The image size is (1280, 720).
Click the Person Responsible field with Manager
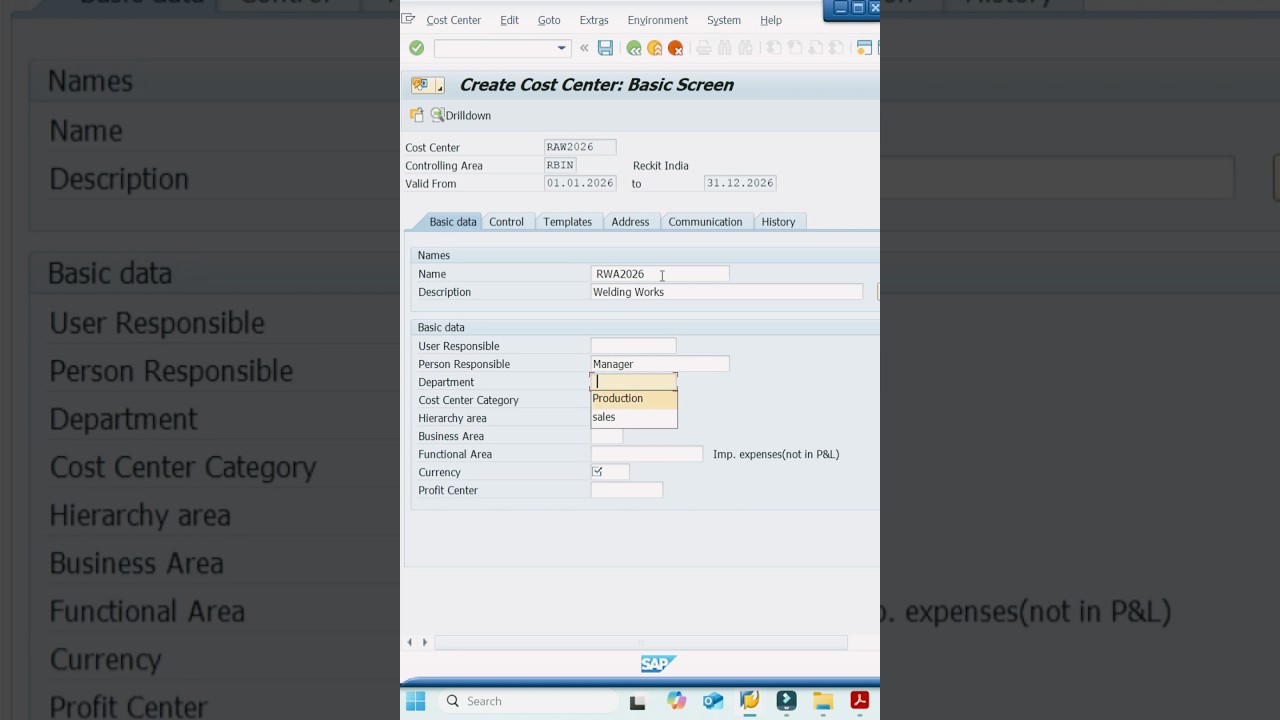(660, 364)
